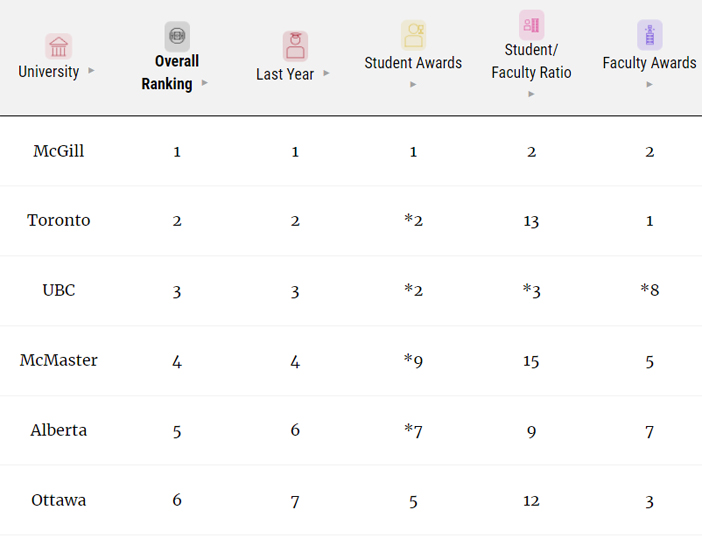Sort by University column arrow
This screenshot has width=702, height=539.
pos(92,72)
